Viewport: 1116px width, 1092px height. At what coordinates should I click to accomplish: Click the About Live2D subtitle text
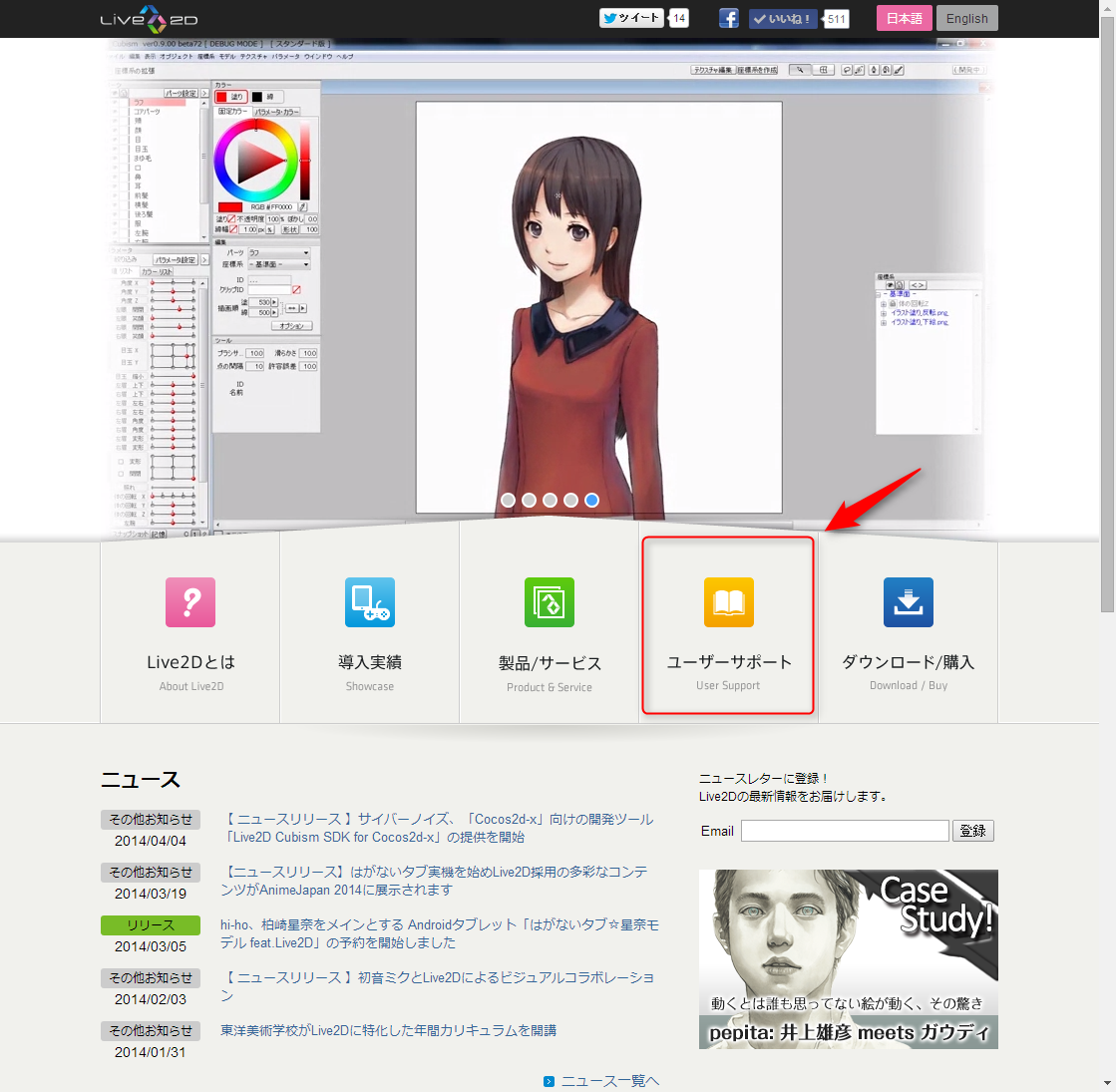click(x=191, y=686)
